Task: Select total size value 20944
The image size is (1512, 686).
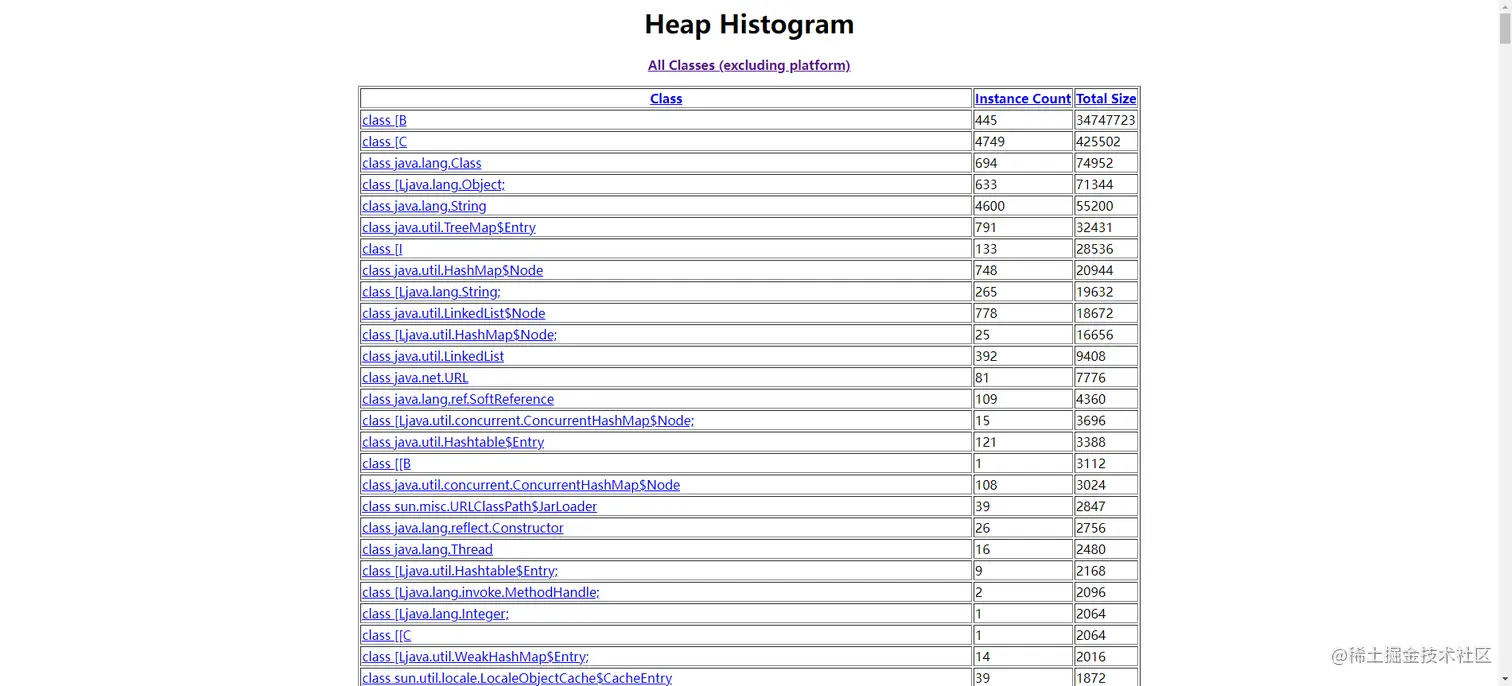Action: [x=1094, y=270]
